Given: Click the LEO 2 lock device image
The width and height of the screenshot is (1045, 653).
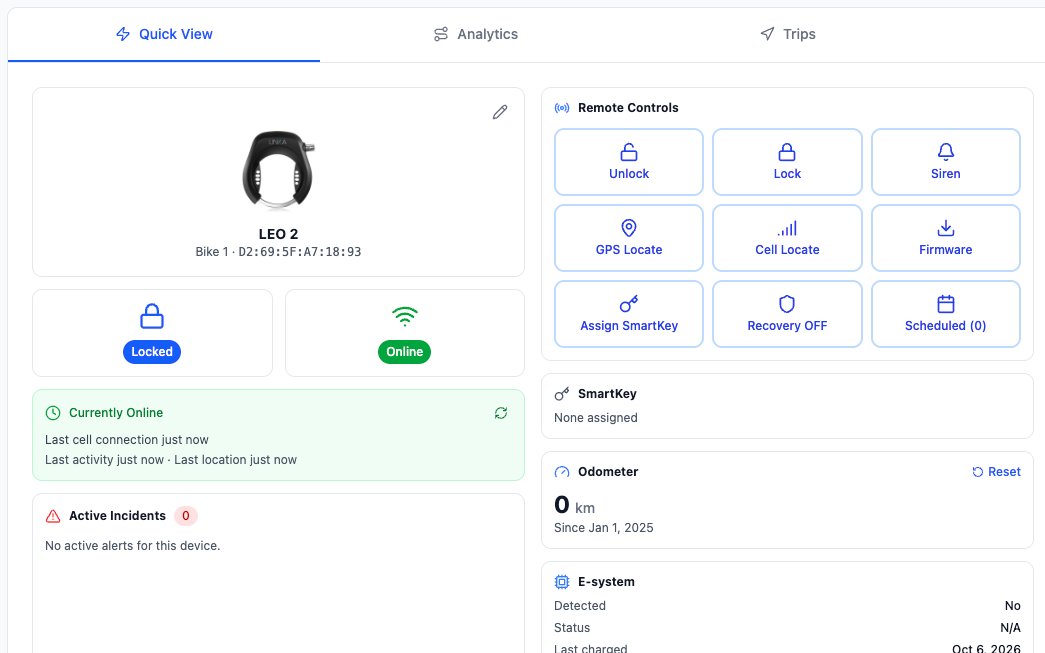Looking at the screenshot, I should click(x=278, y=170).
